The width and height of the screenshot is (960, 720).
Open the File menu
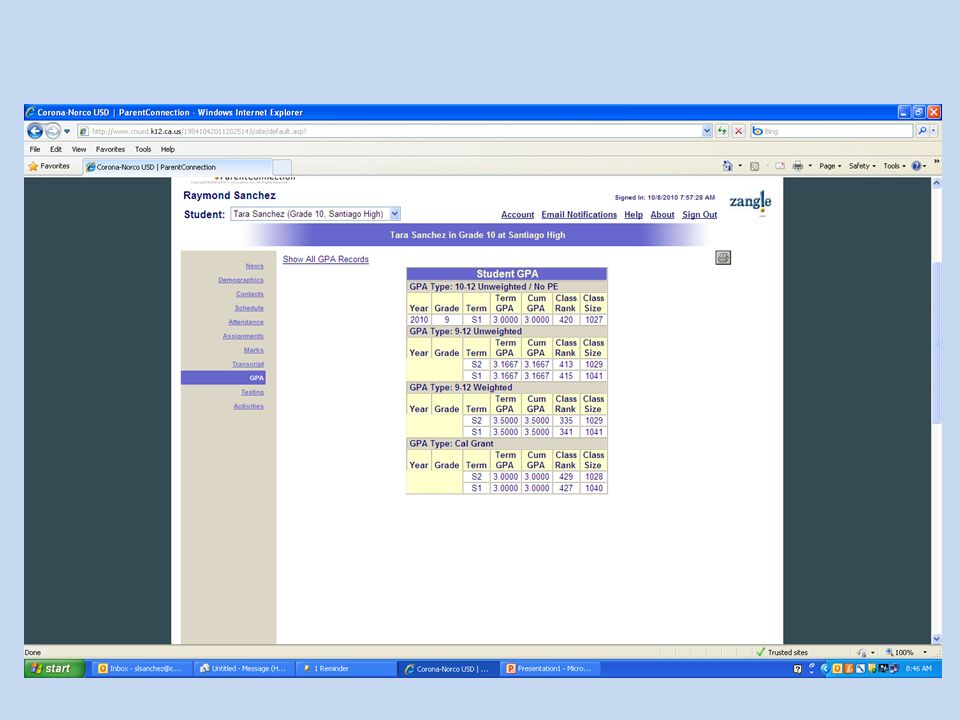(35, 149)
